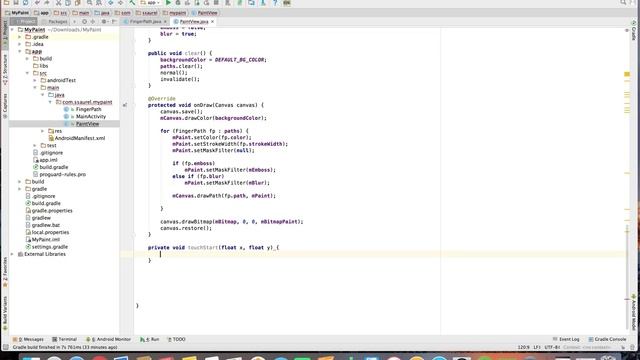Click the override gutter icon beside onDraw
Image resolution: width=640 pixels, height=360 pixels.
(x=125, y=105)
